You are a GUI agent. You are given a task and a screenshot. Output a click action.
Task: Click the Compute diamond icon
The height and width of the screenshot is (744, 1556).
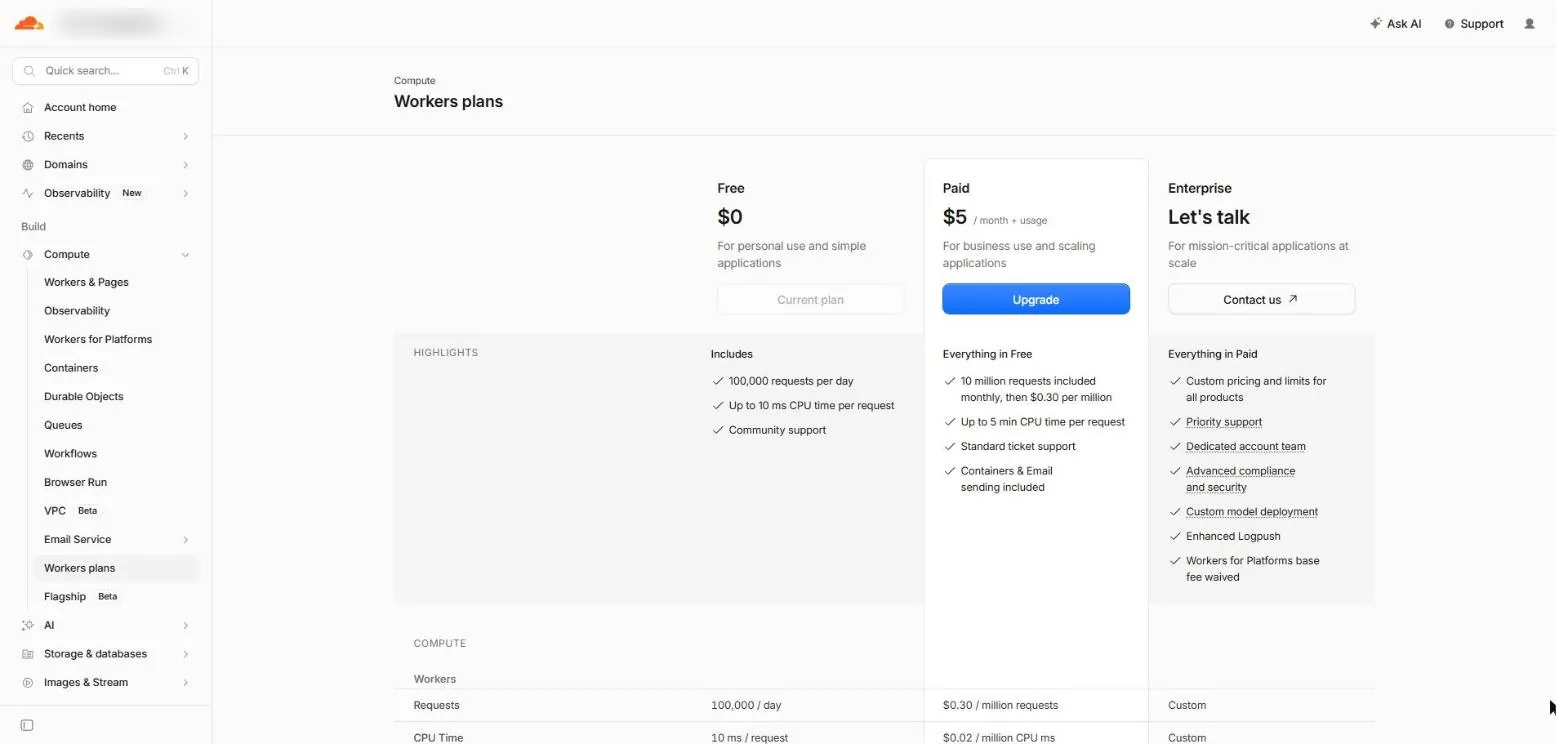(28, 254)
